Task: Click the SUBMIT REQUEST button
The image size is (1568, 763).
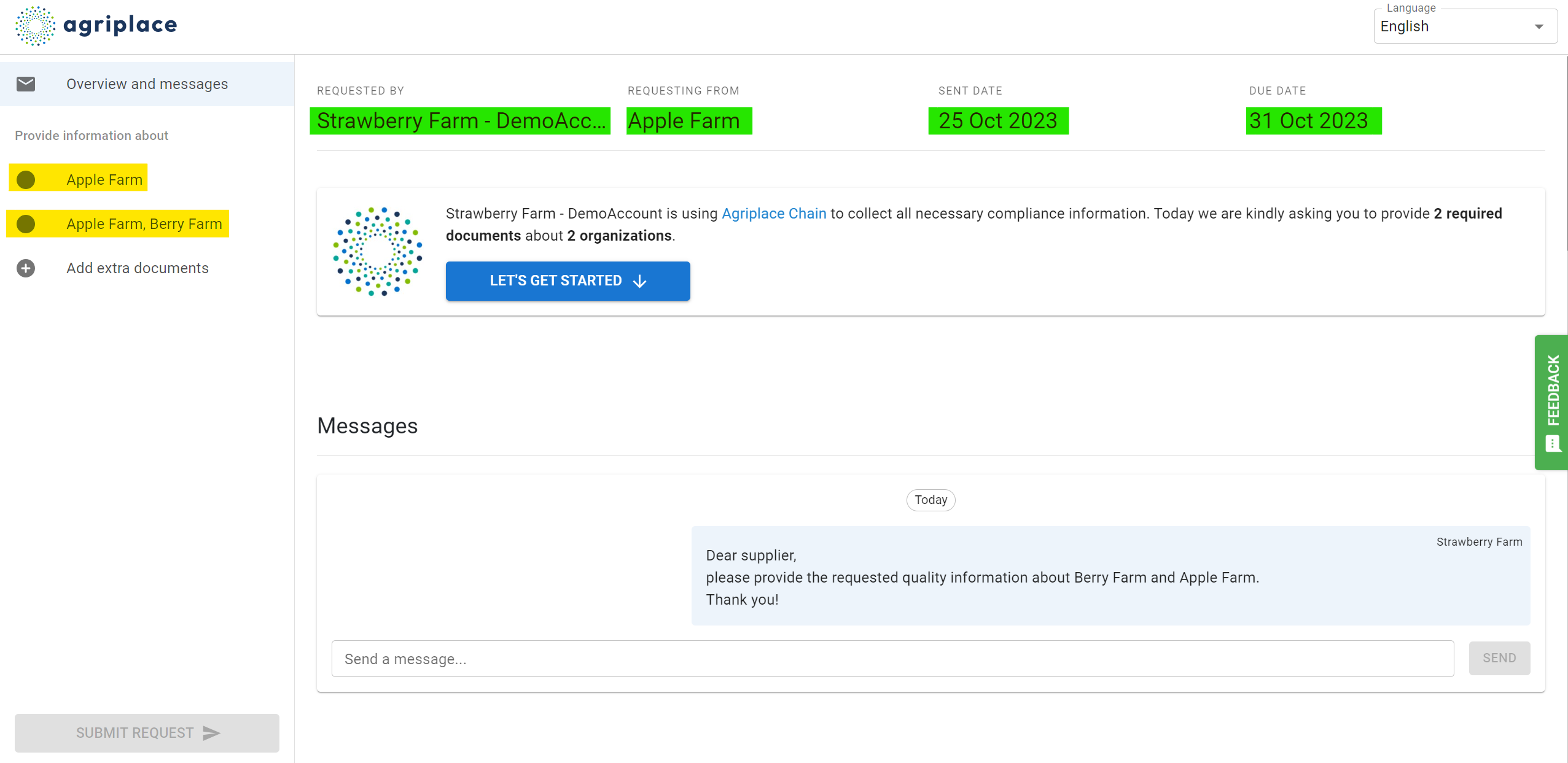Action: [147, 733]
